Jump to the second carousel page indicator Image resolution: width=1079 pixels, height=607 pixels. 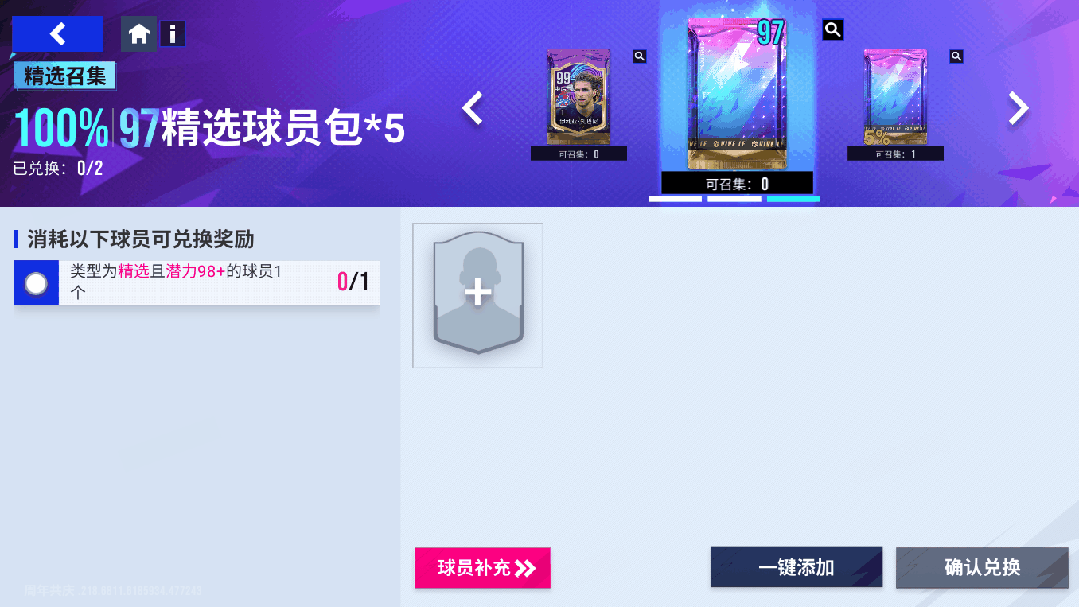click(x=734, y=199)
